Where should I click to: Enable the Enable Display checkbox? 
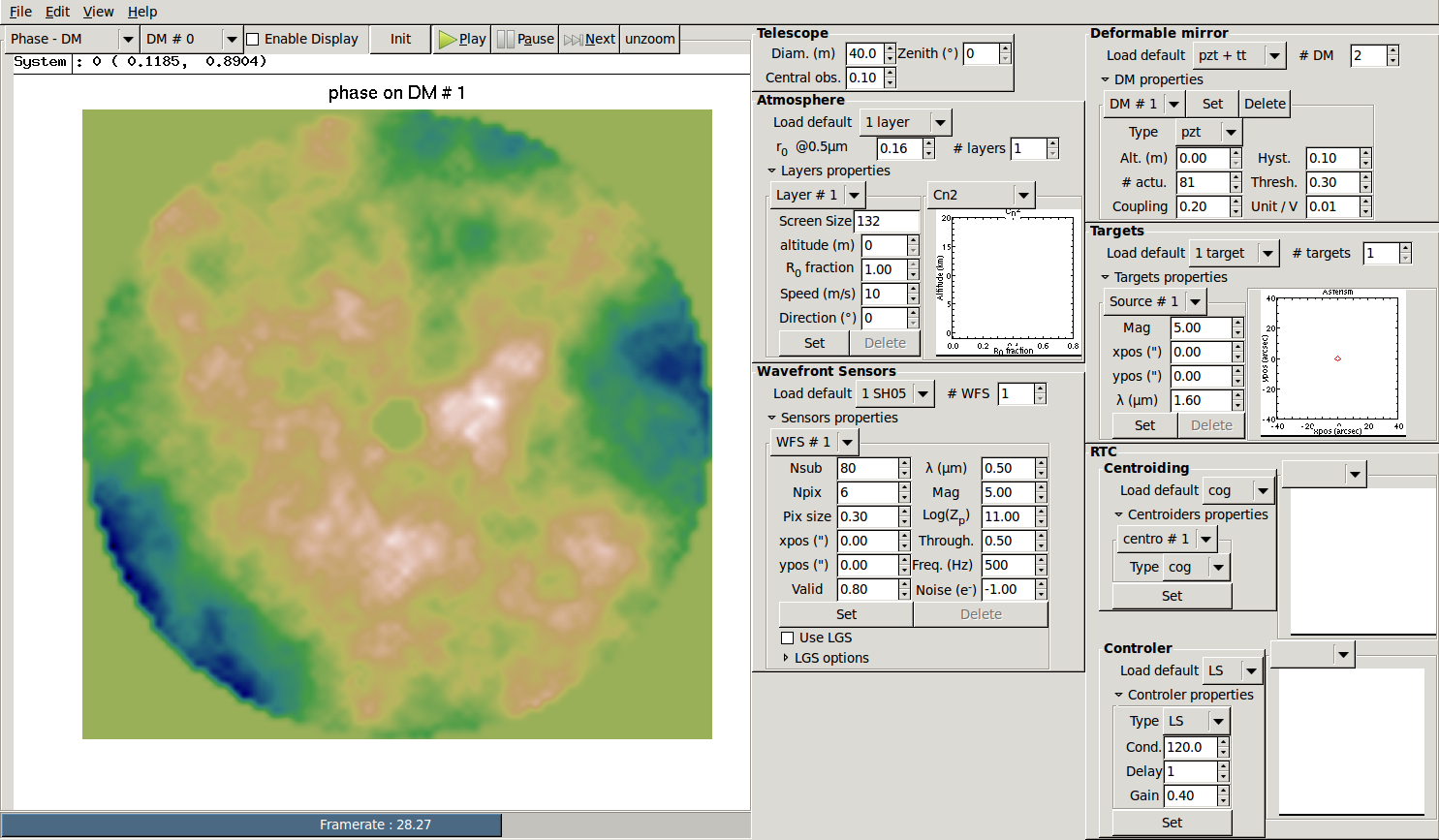point(253,39)
